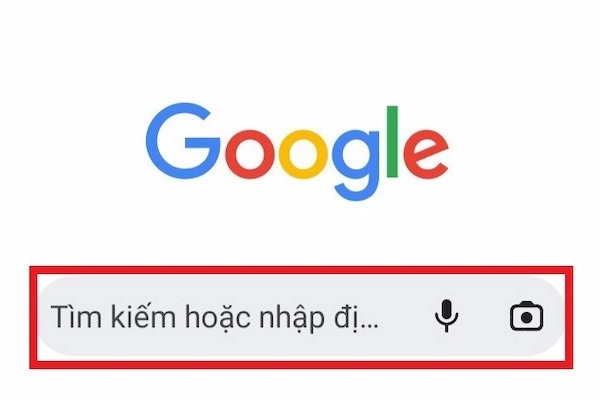600x400 pixels.
Task: Tap the microphone voice search icon
Action: point(446,316)
